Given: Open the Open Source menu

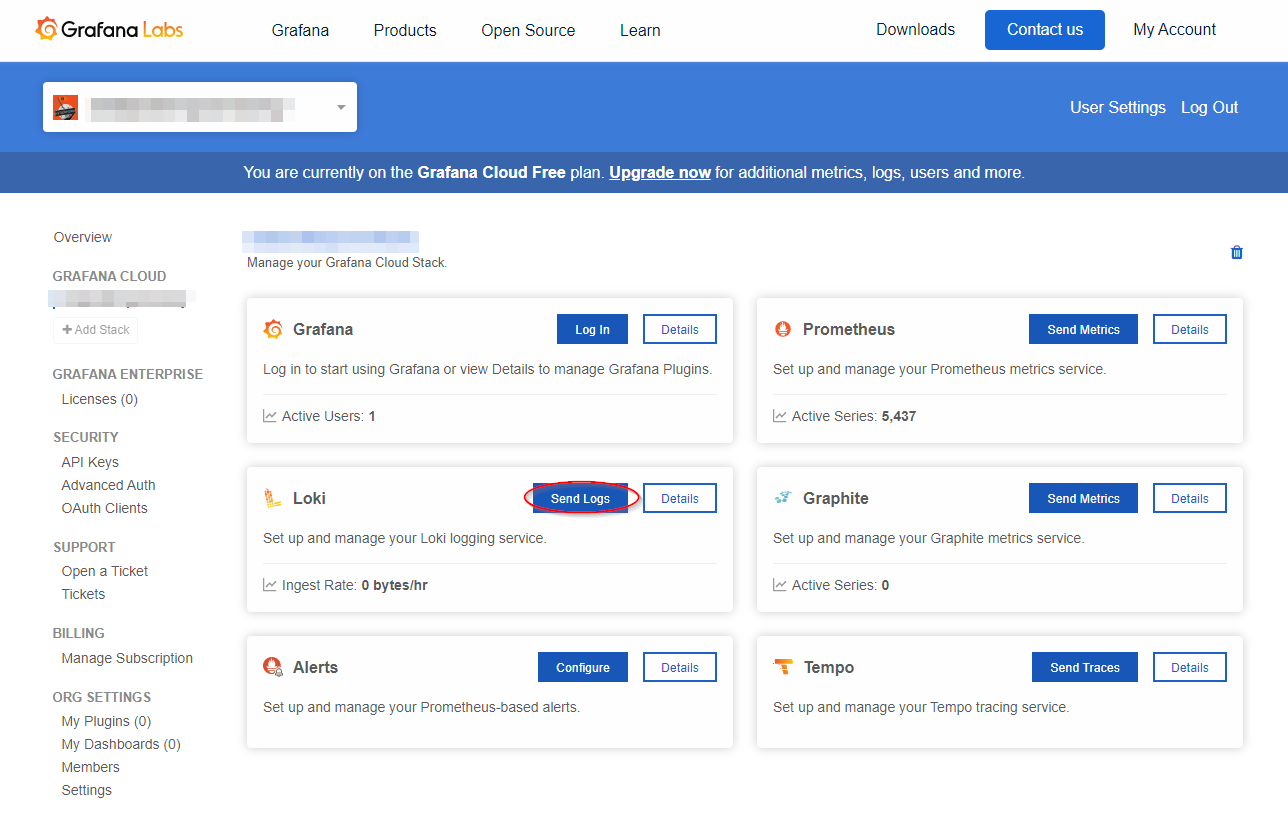Looking at the screenshot, I should pos(528,30).
